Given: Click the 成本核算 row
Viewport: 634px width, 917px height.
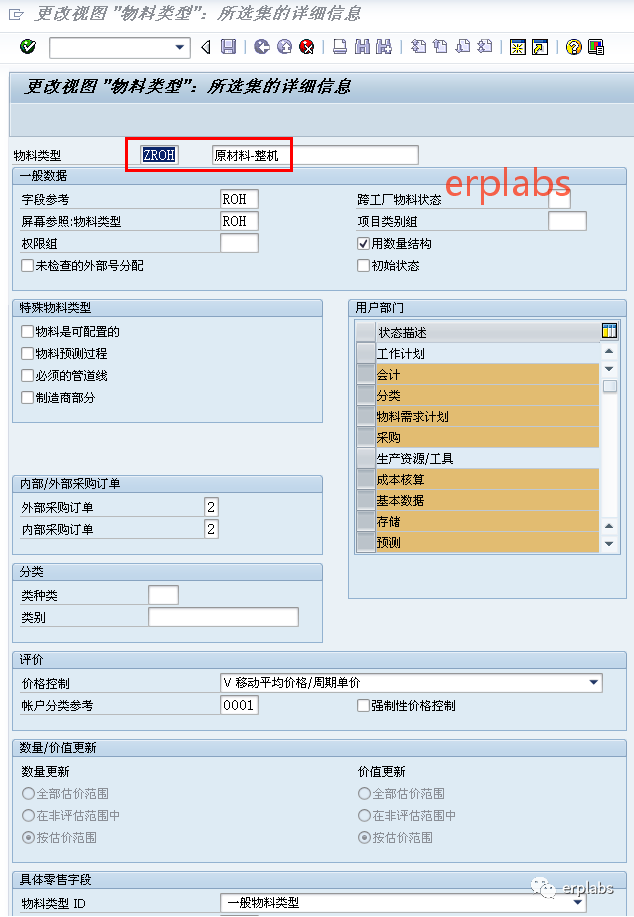Looking at the screenshot, I should 487,479.
